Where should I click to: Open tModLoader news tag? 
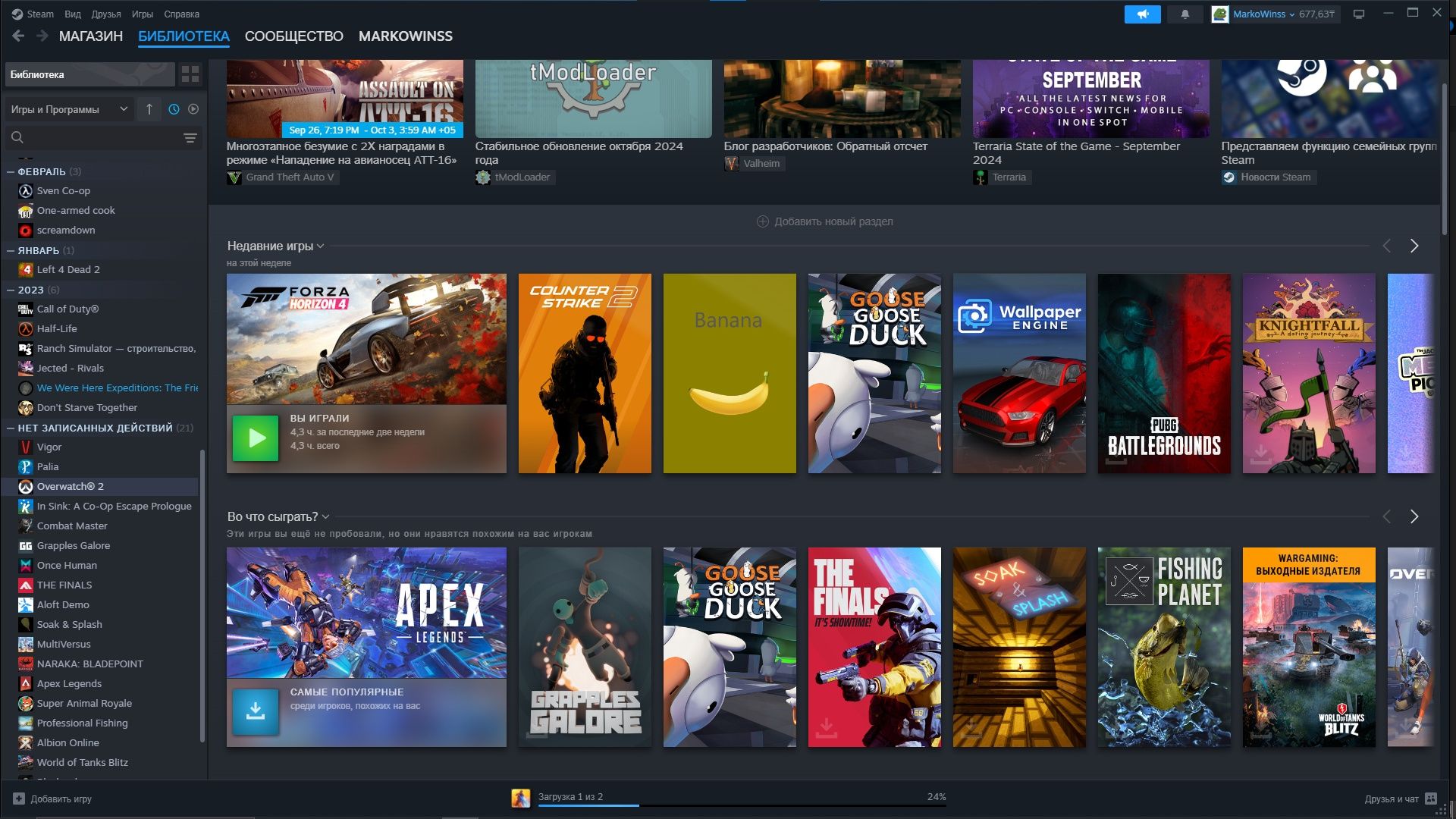click(x=514, y=177)
